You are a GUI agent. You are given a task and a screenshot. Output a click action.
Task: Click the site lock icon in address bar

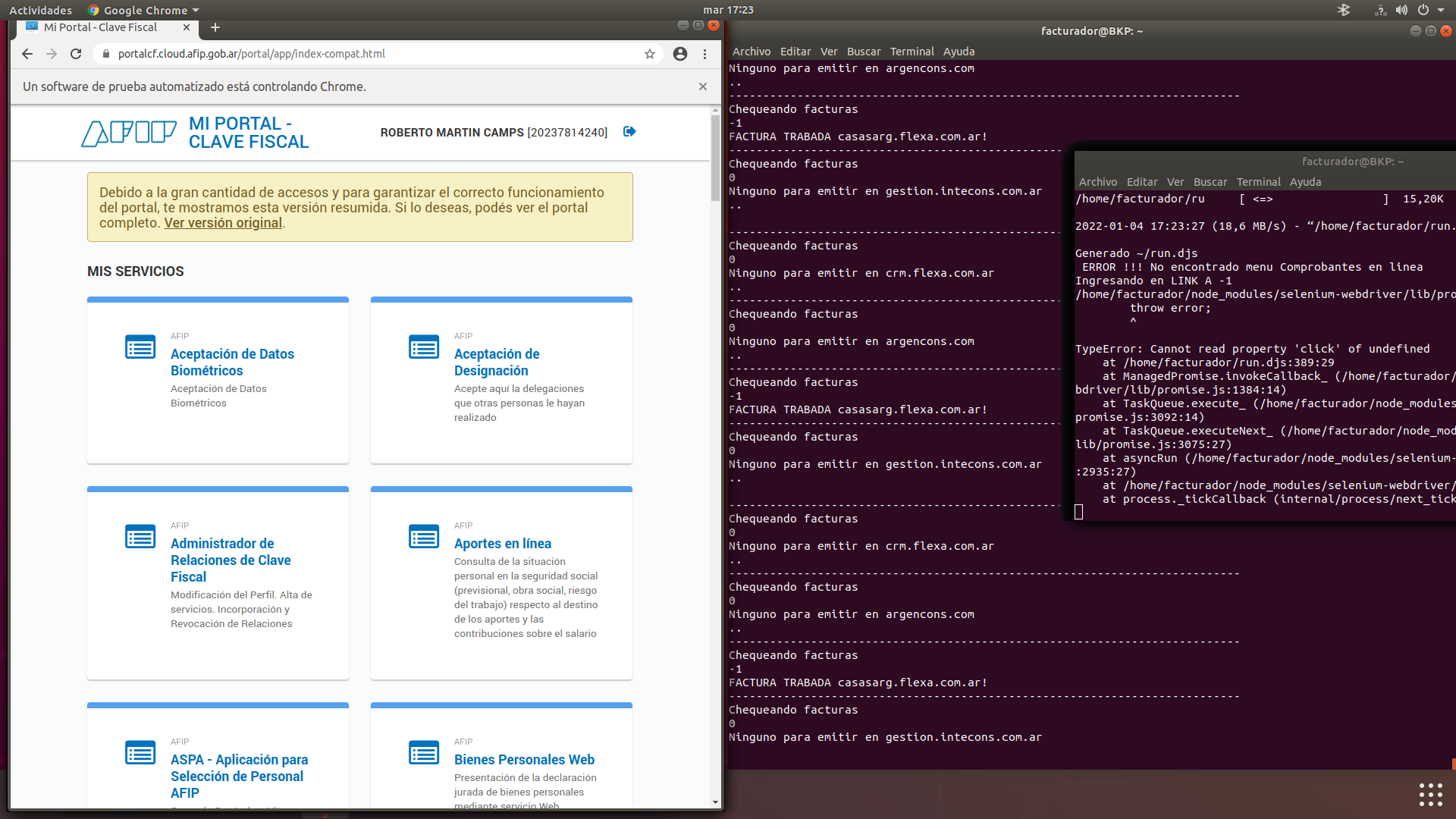point(106,54)
